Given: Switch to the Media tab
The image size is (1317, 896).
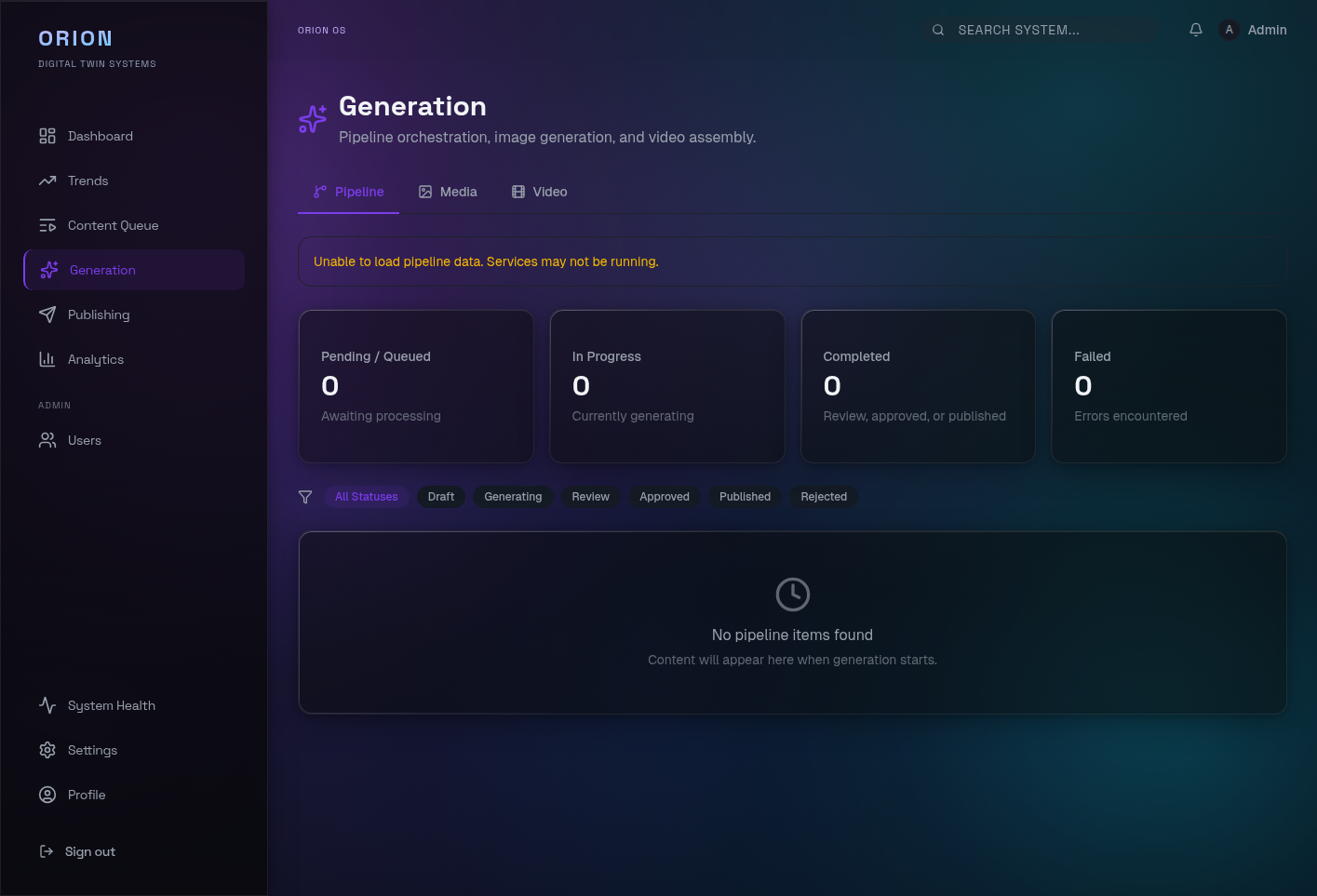Looking at the screenshot, I should click(448, 192).
